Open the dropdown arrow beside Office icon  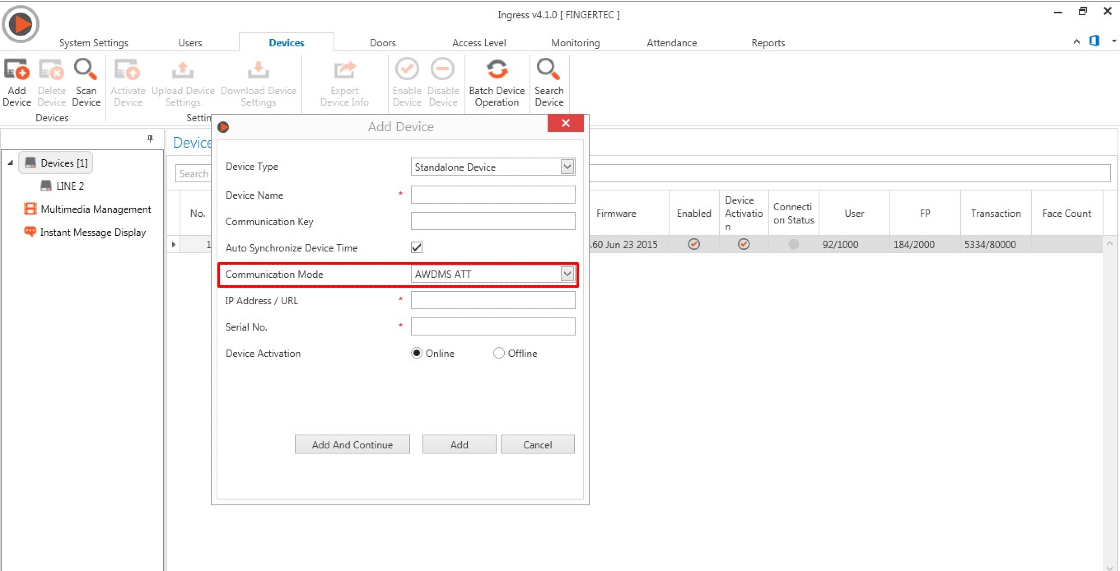tap(1113, 42)
